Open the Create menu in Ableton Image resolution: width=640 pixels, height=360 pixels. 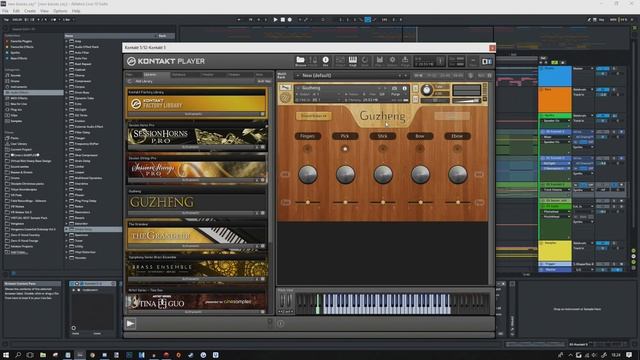point(30,11)
